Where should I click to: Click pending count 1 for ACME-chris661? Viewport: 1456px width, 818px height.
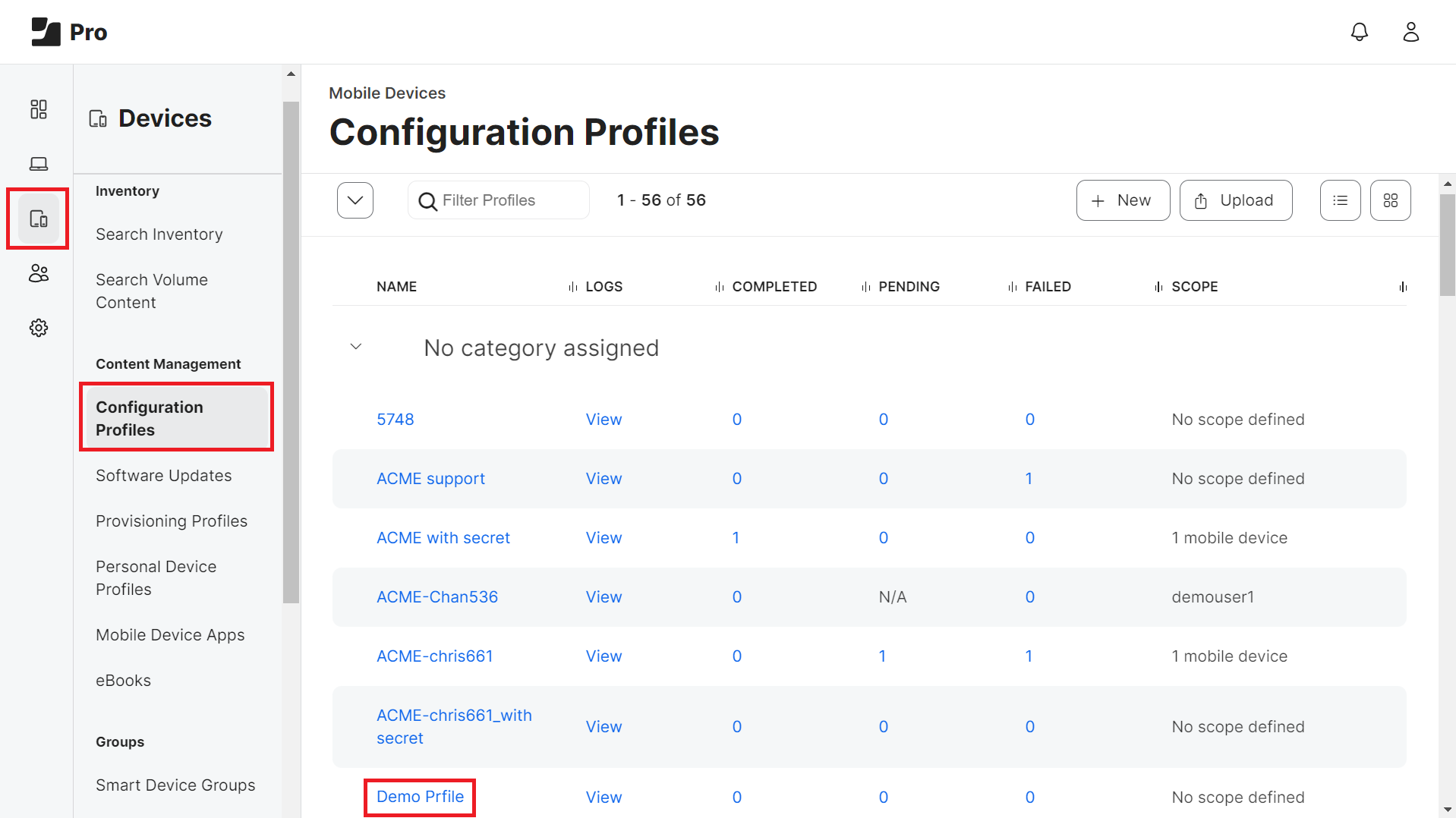tap(882, 656)
